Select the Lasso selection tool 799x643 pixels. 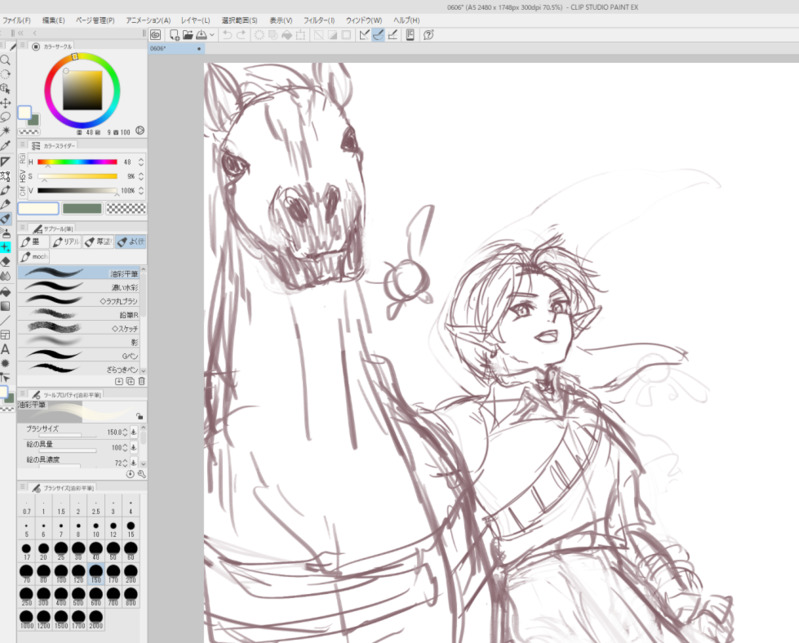pyautogui.click(x=5, y=117)
